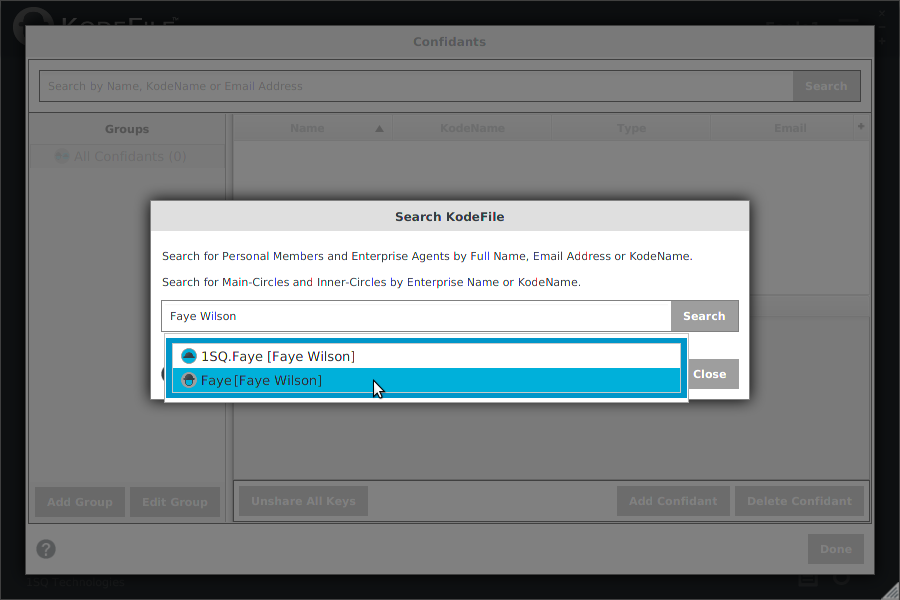Click Done in Confidants window
The height and width of the screenshot is (600, 900).
[x=836, y=549]
